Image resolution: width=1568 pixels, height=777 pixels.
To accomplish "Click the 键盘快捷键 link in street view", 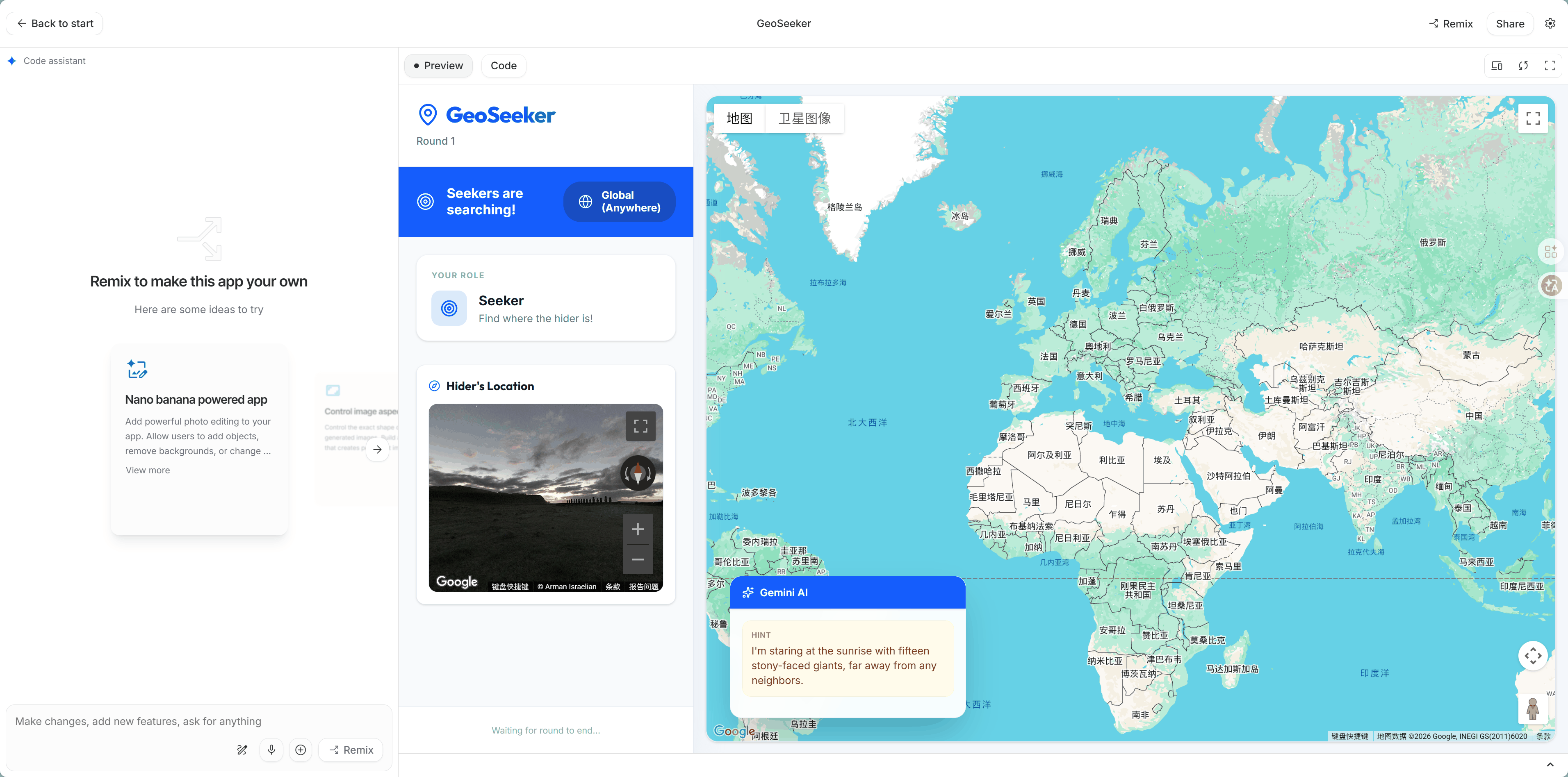I will click(x=510, y=586).
